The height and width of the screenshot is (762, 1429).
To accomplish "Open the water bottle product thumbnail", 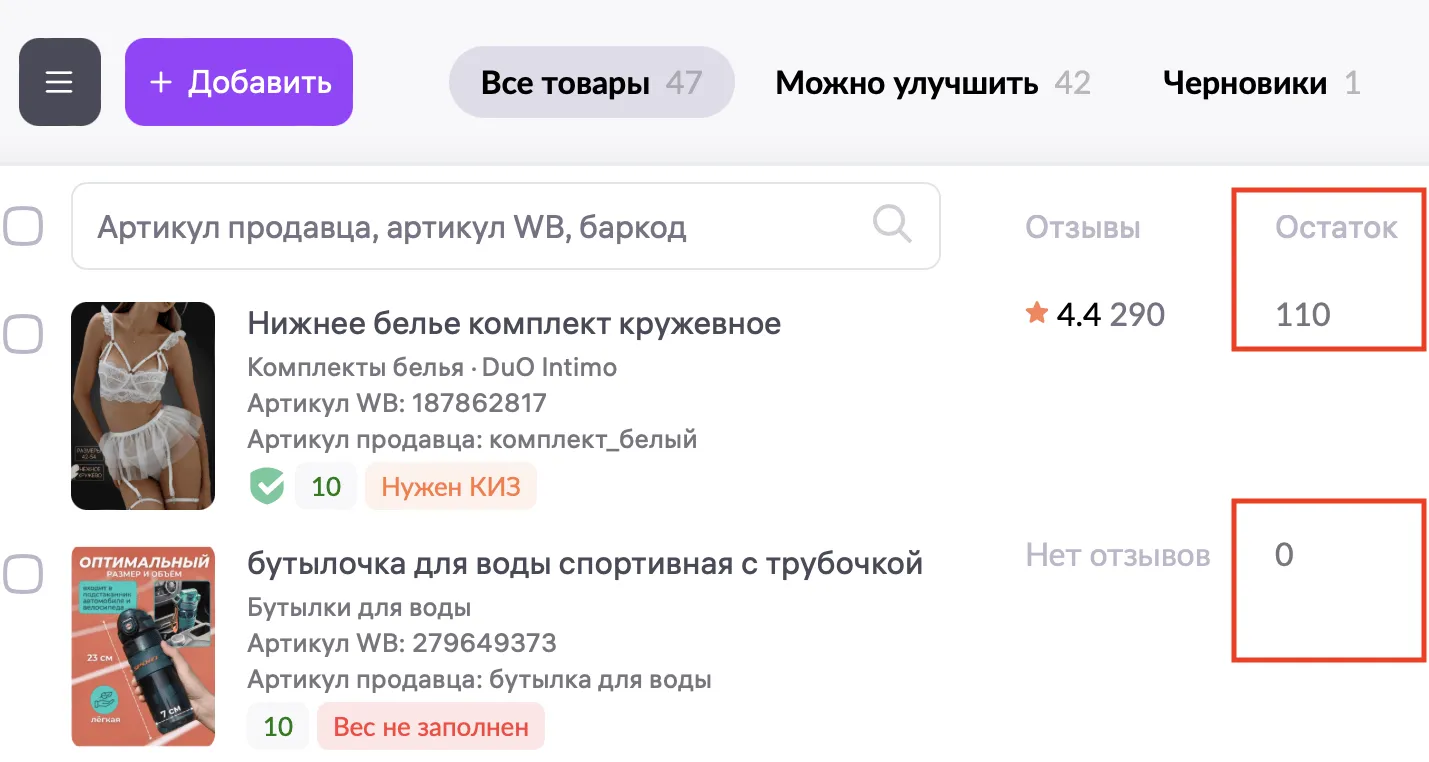I will tap(143, 645).
